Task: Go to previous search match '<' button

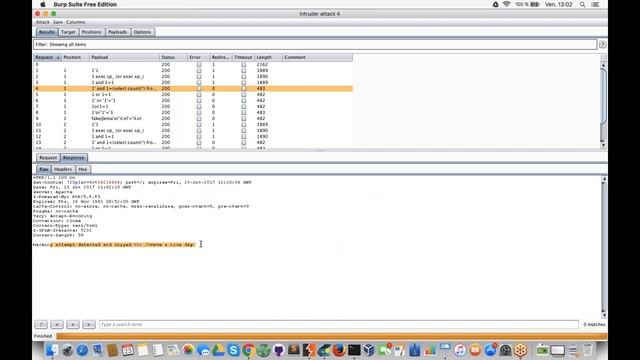Action: [x=57, y=324]
